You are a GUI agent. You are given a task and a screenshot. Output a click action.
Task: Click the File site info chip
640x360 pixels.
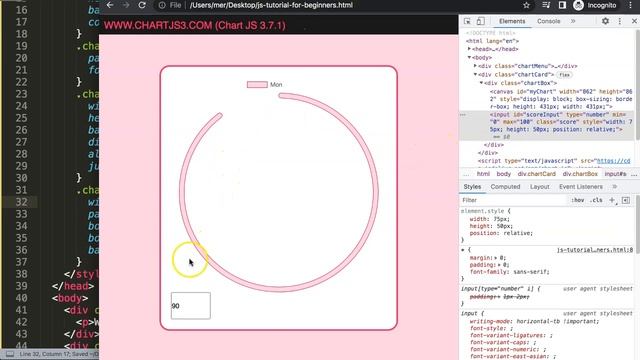coord(170,5)
